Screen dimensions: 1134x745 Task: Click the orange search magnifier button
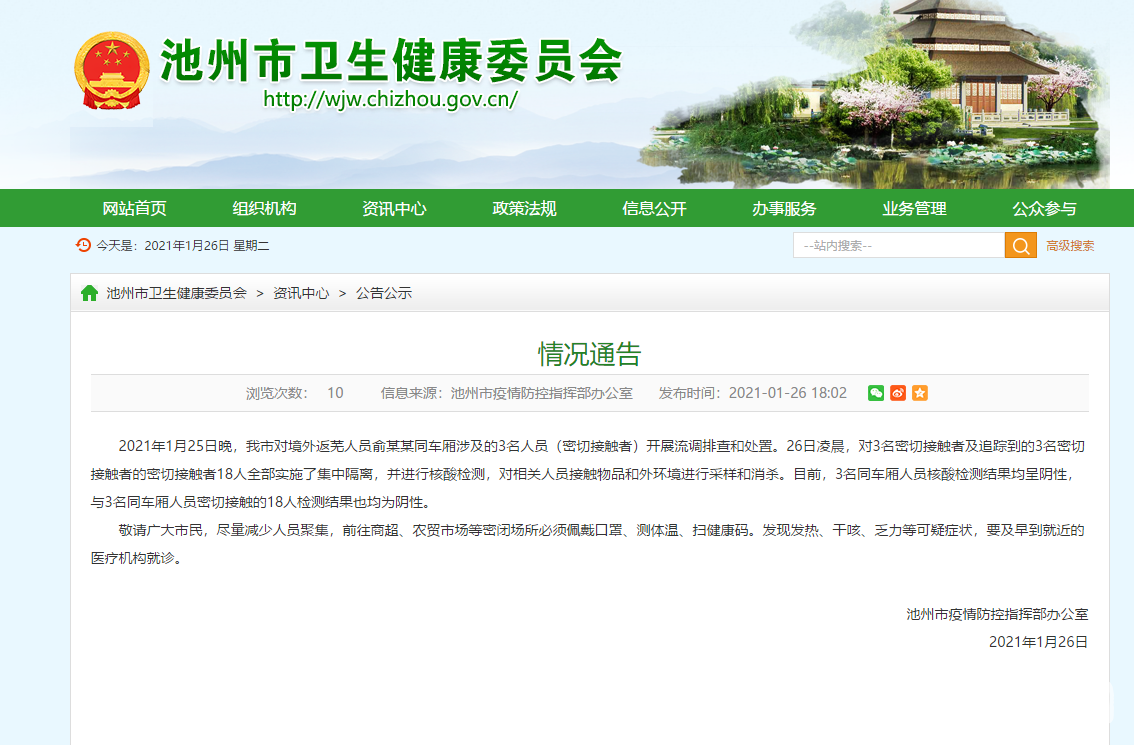tap(1020, 246)
